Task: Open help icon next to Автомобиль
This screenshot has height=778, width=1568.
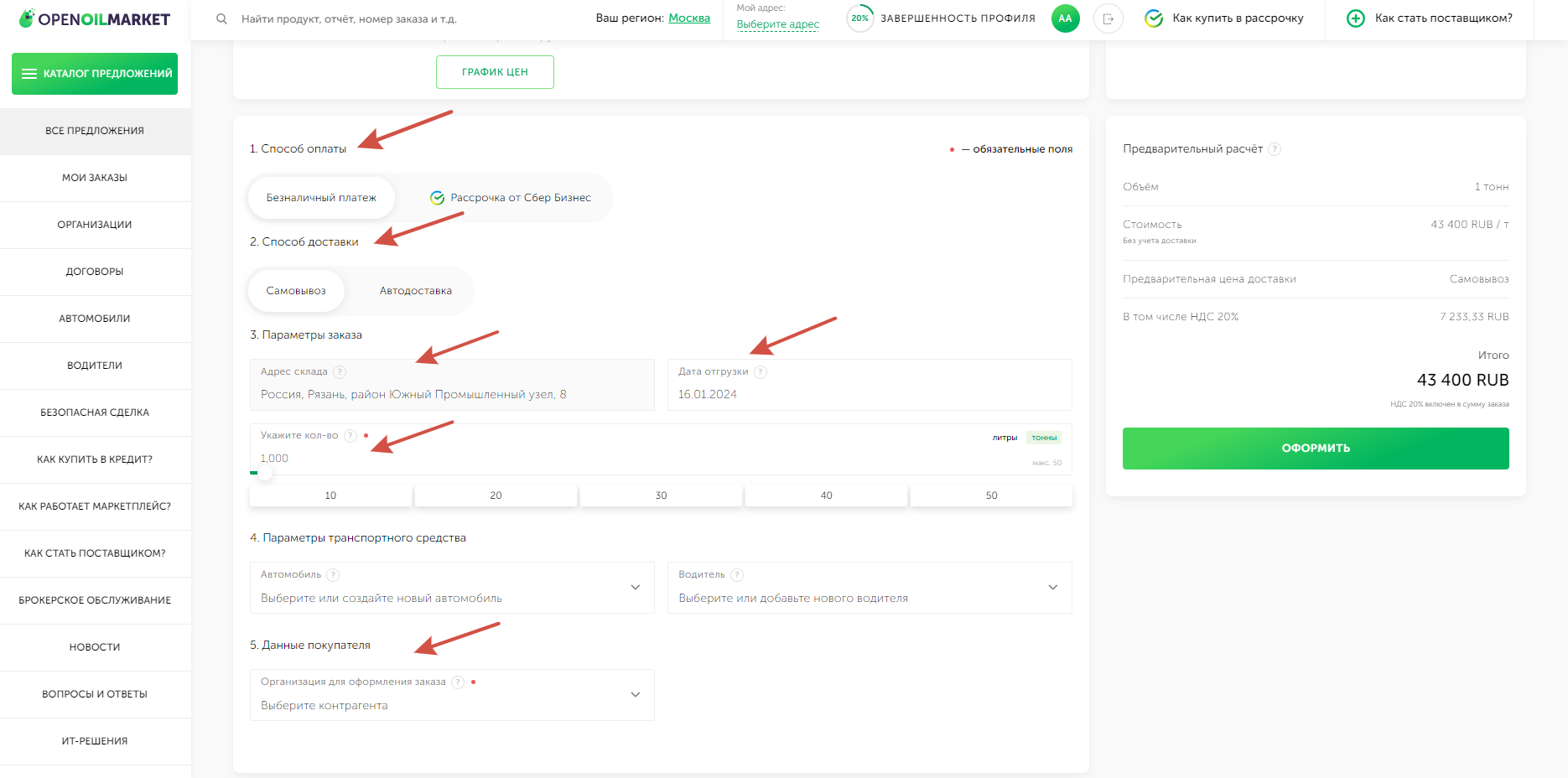Action: click(x=333, y=575)
